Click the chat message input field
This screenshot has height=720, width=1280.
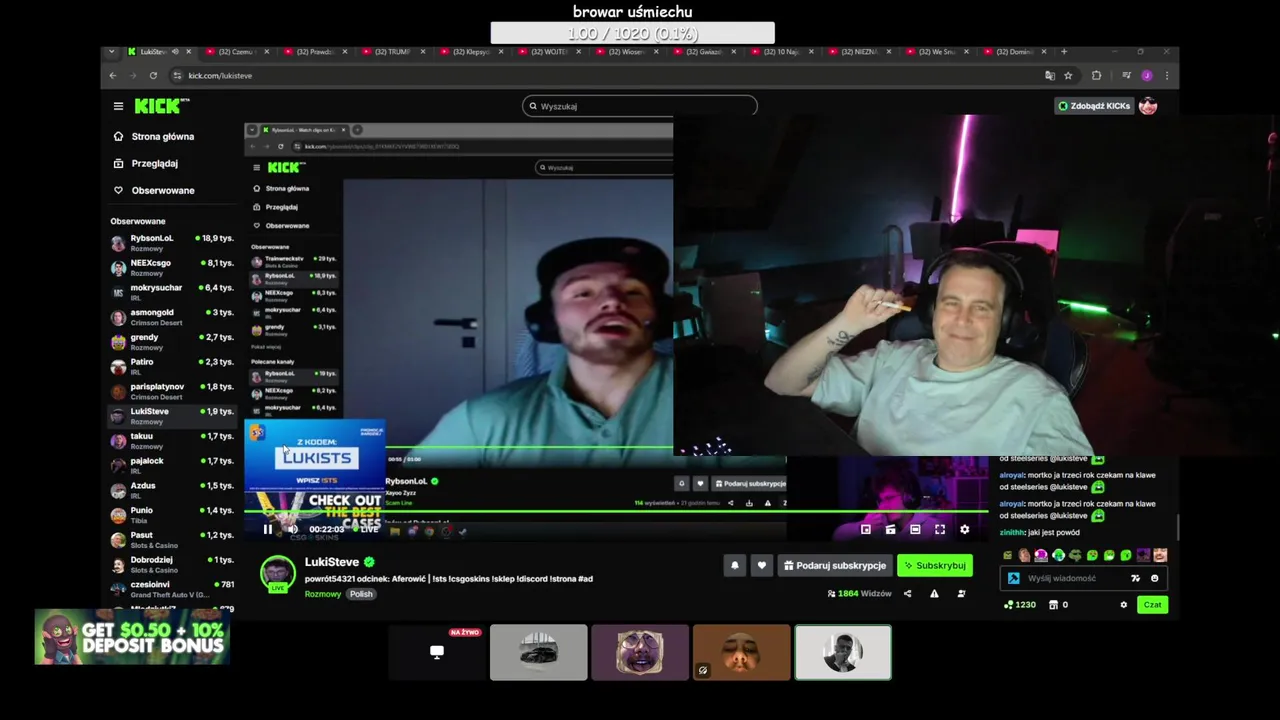1075,578
